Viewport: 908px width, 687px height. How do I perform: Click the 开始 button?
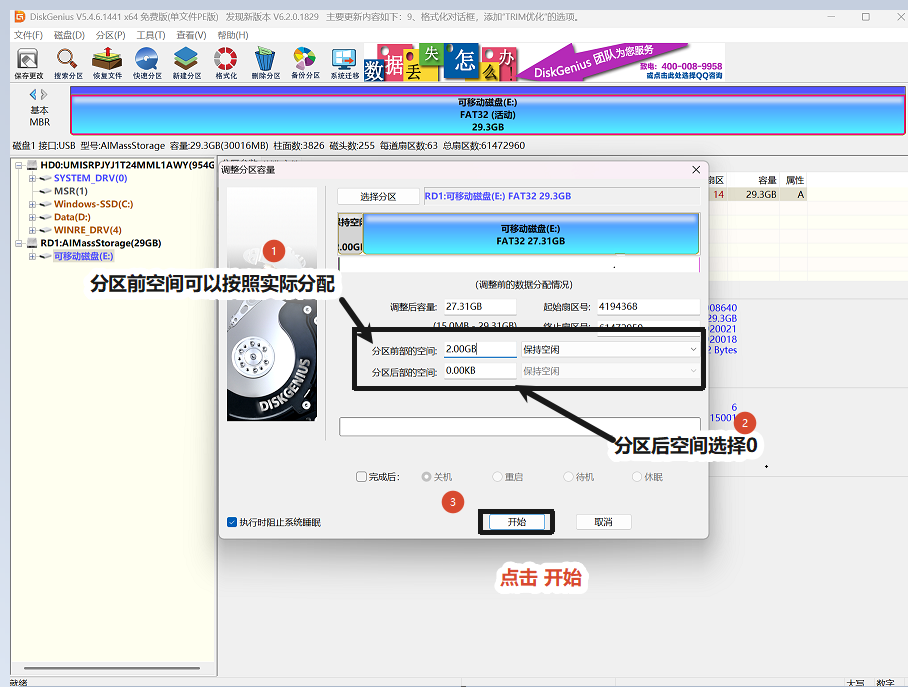(517, 522)
